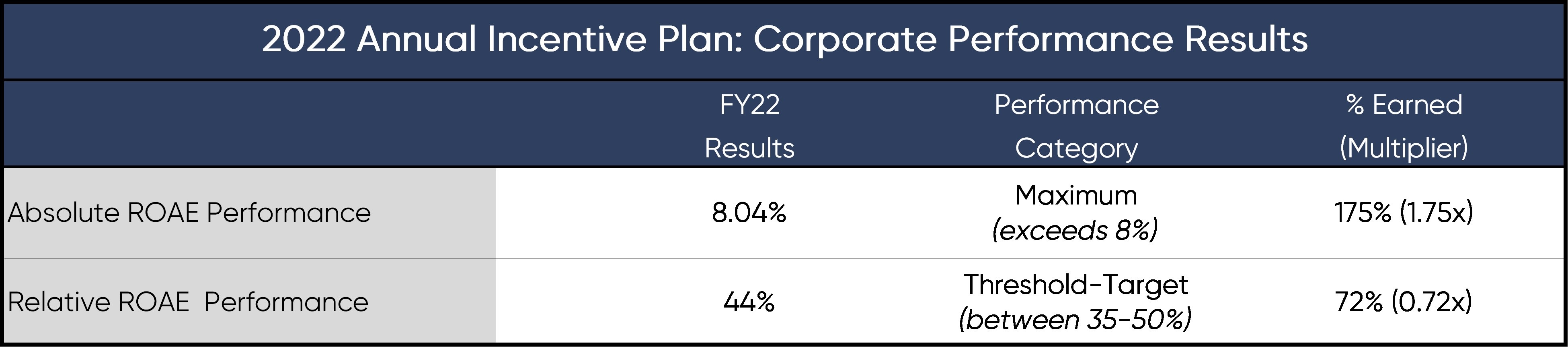Click the Maximum performance category text
Screen dimensions: 1568x347
pos(1075,196)
